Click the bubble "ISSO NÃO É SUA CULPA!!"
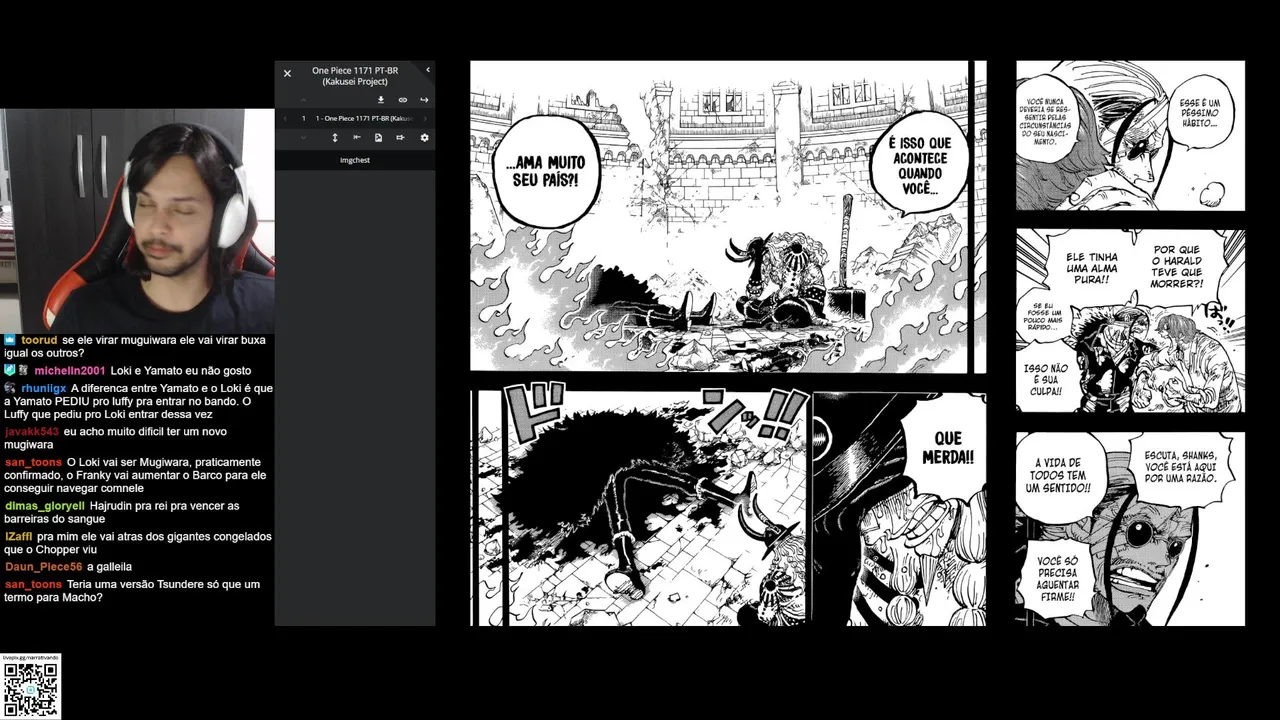 pyautogui.click(x=1045, y=380)
